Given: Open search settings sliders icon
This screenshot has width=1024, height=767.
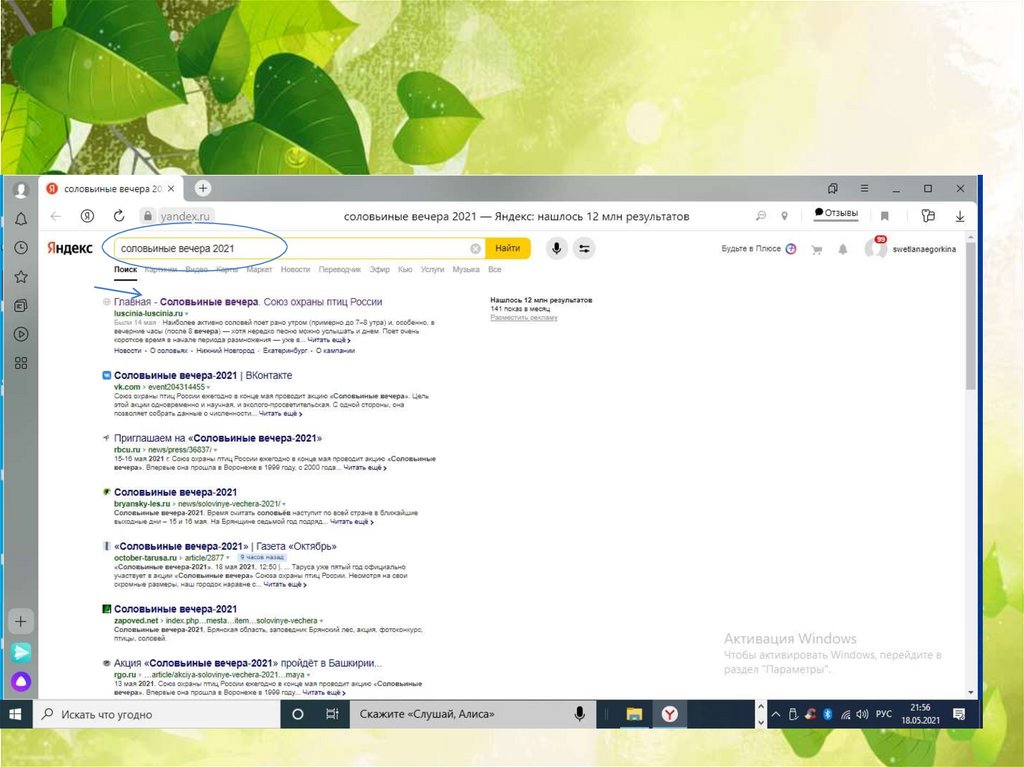Looking at the screenshot, I should click(584, 248).
